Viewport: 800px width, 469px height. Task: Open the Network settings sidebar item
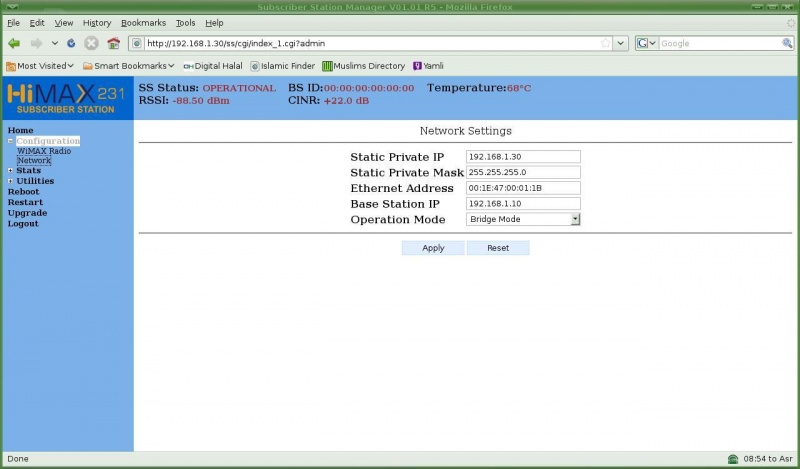[34, 160]
